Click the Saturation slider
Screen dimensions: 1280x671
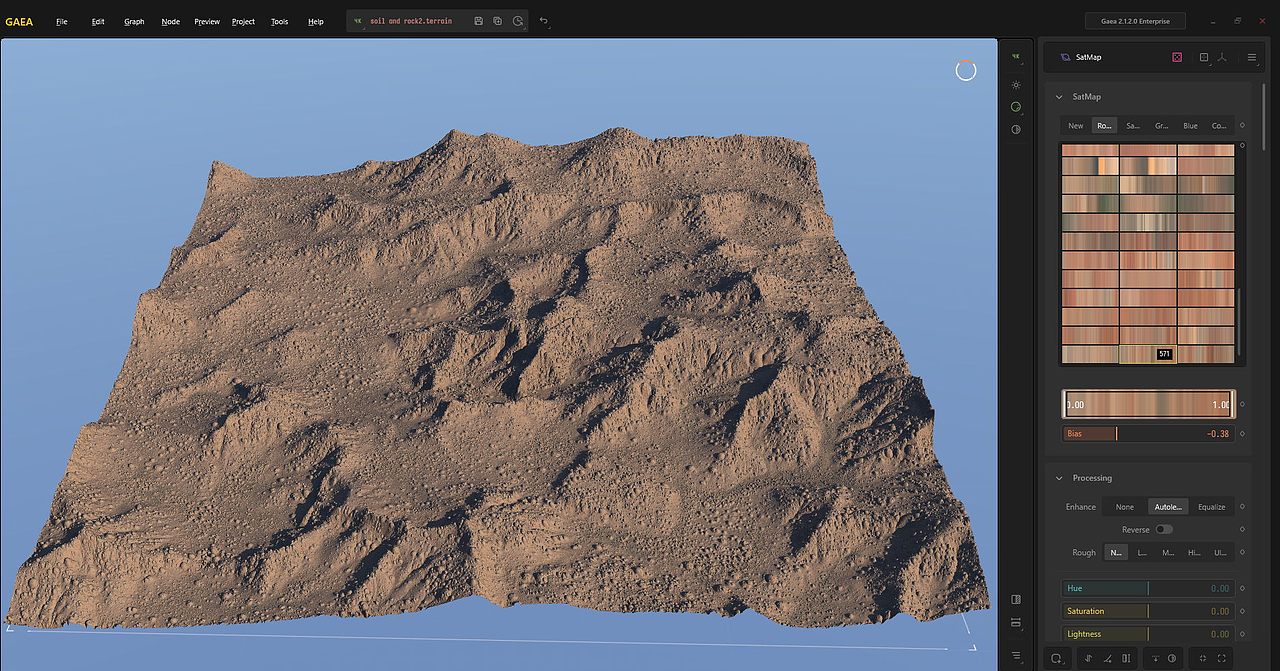[x=1148, y=611]
